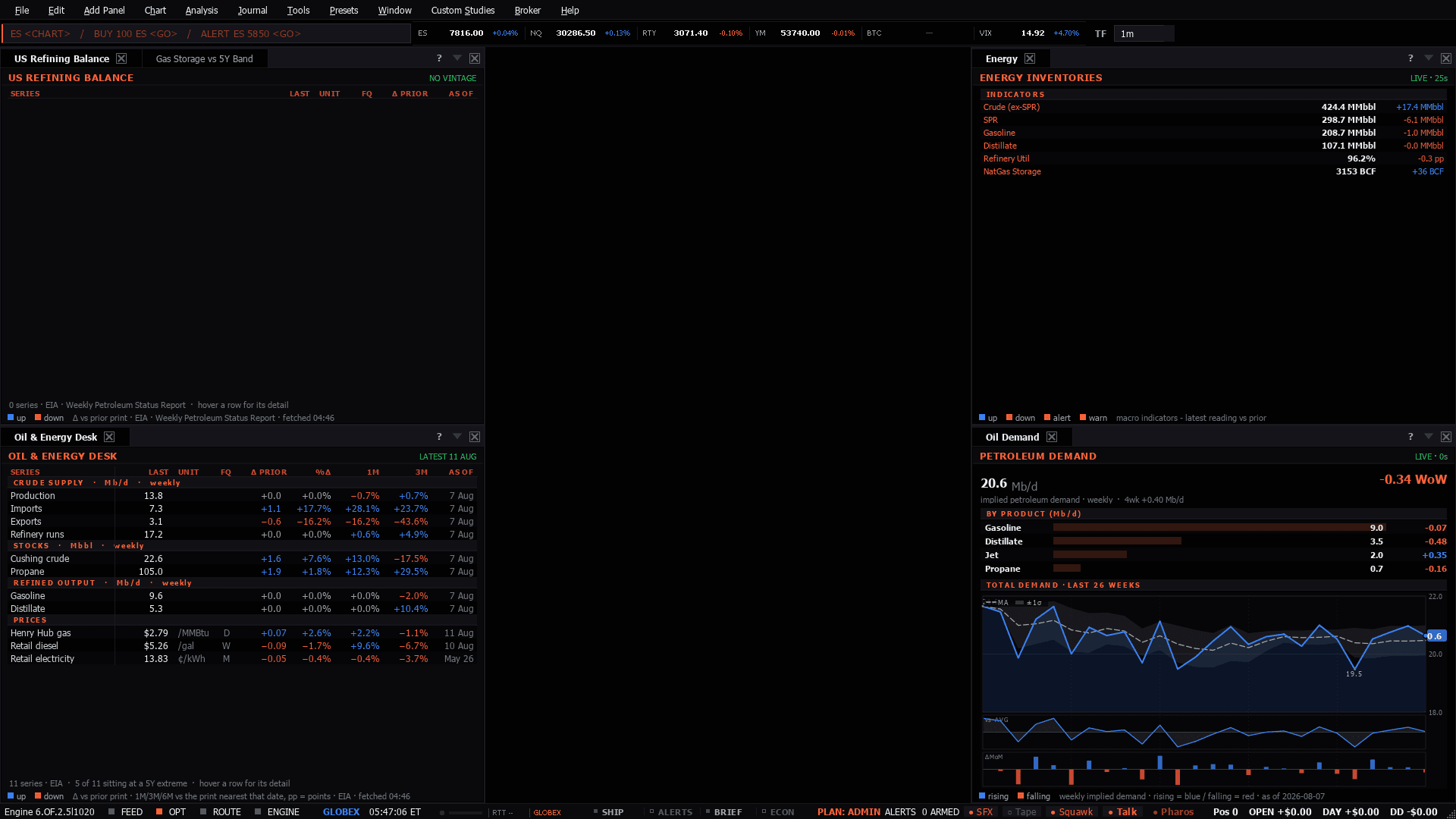This screenshot has width=1456, height=819.
Task: Open Oil & Energy Desk panel menu arrow
Action: click(x=457, y=437)
